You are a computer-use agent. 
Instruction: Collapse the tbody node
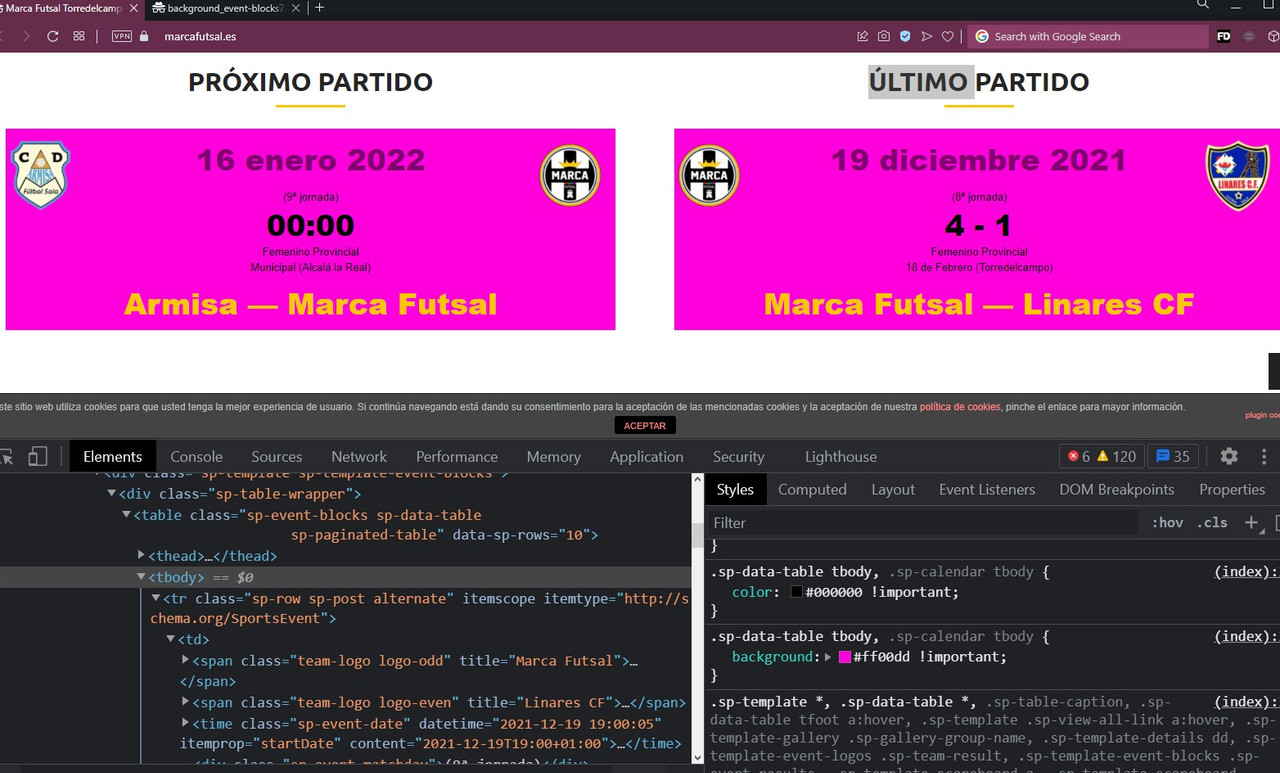141,578
